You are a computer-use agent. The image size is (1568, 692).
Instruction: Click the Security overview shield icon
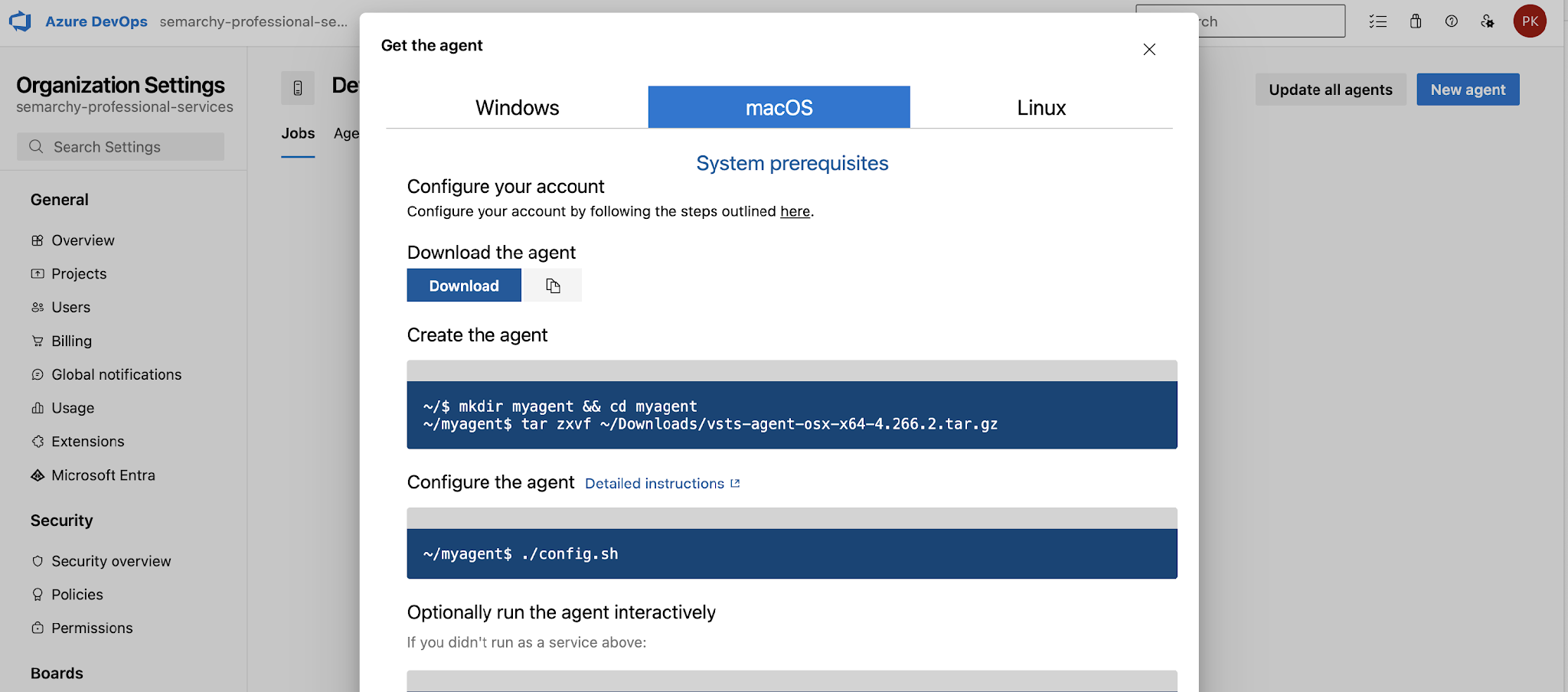tap(38, 561)
